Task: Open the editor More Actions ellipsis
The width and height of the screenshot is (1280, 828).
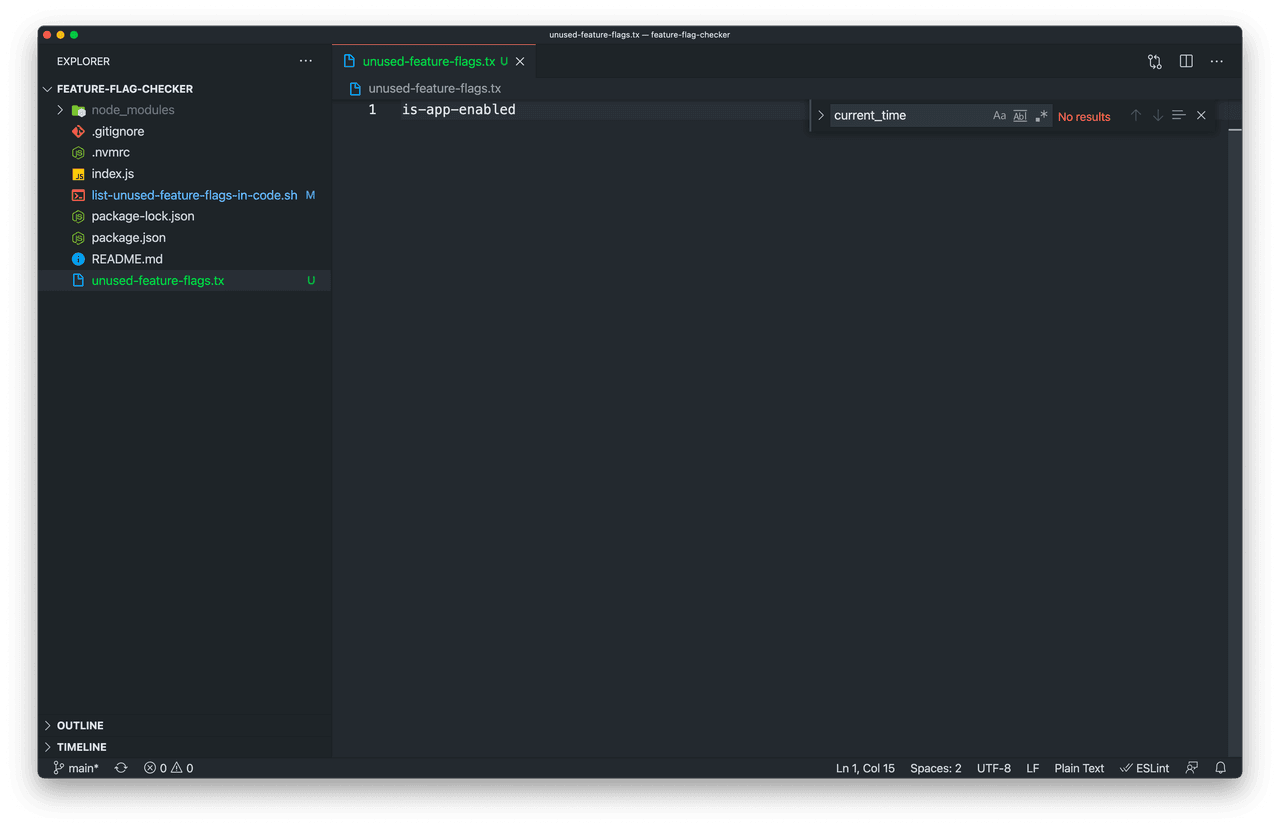Action: point(1217,62)
